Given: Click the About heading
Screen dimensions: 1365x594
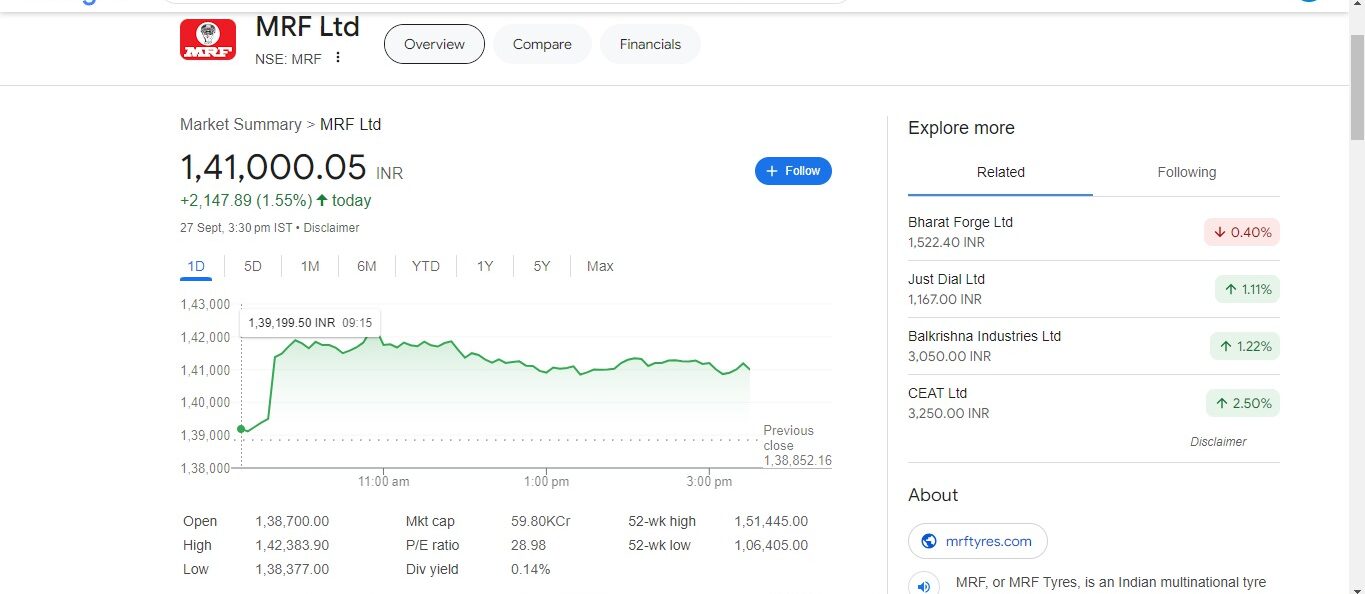Looking at the screenshot, I should 933,495.
